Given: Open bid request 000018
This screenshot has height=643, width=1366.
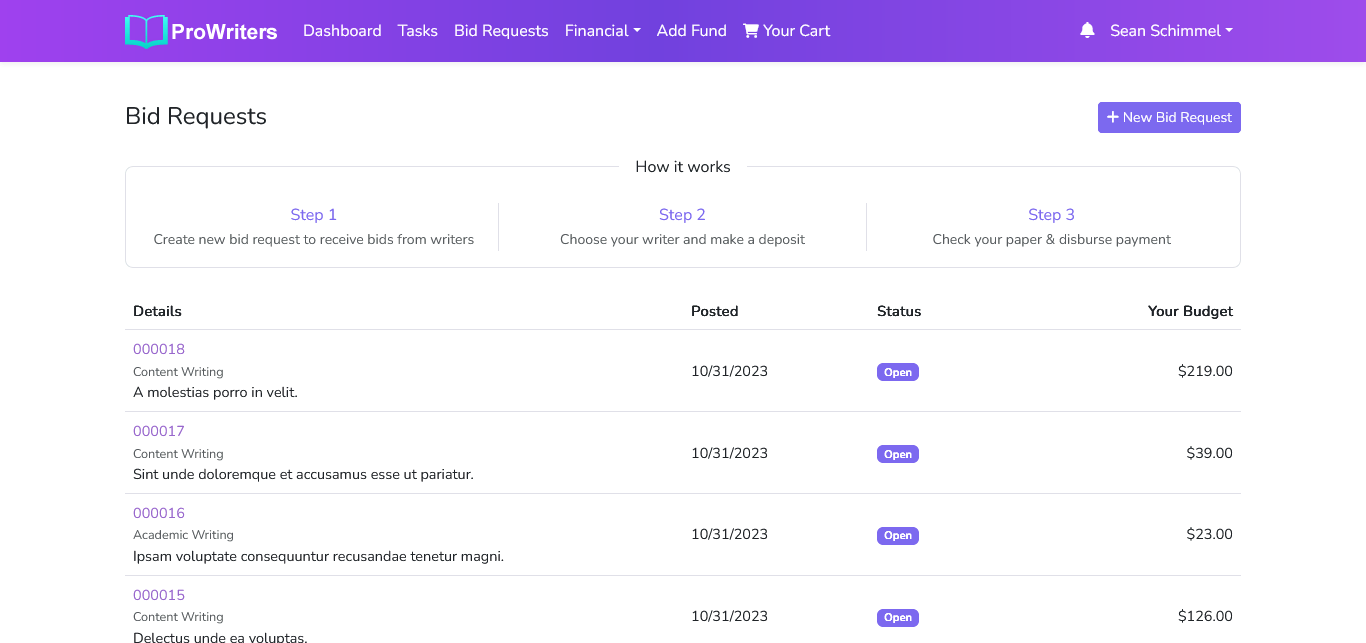Looking at the screenshot, I should (159, 349).
